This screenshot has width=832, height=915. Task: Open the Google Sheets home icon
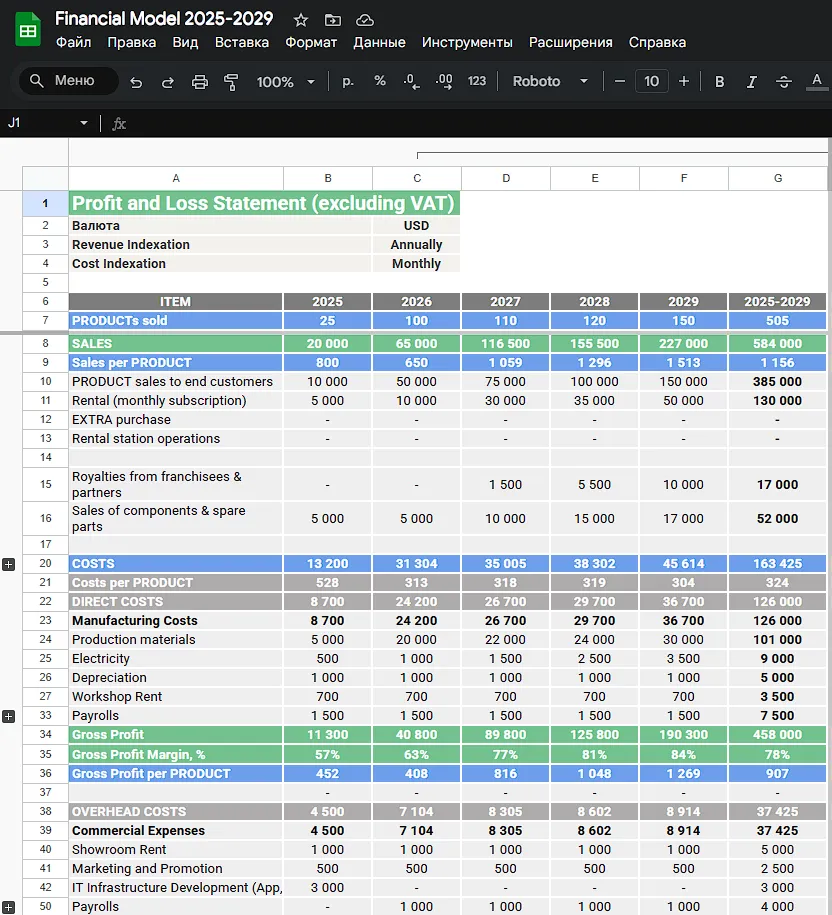pyautogui.click(x=27, y=30)
